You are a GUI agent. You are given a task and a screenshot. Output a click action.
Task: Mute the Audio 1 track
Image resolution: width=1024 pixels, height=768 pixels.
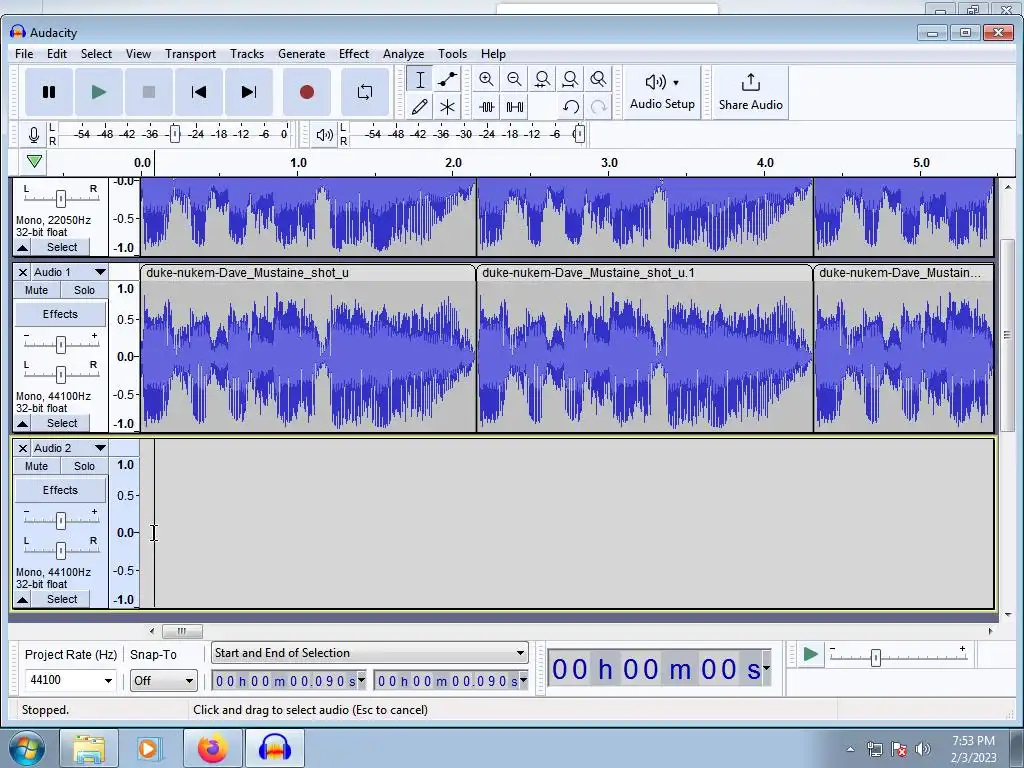[x=37, y=290]
